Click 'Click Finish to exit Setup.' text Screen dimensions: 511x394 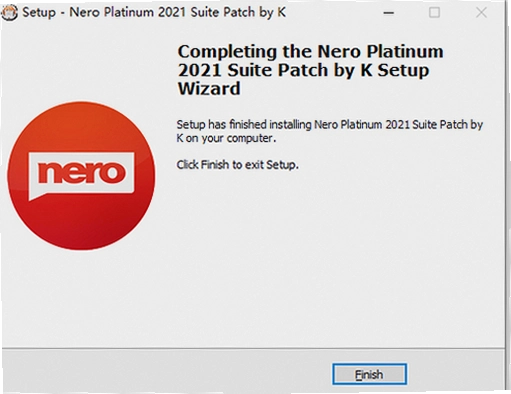[x=237, y=164]
